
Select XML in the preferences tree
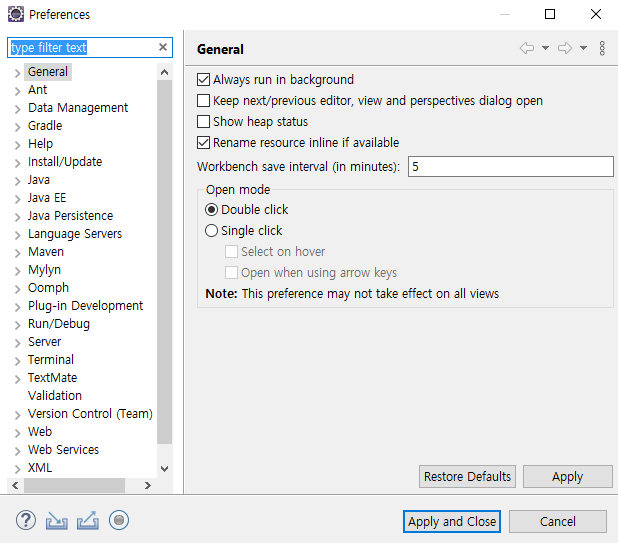40,468
